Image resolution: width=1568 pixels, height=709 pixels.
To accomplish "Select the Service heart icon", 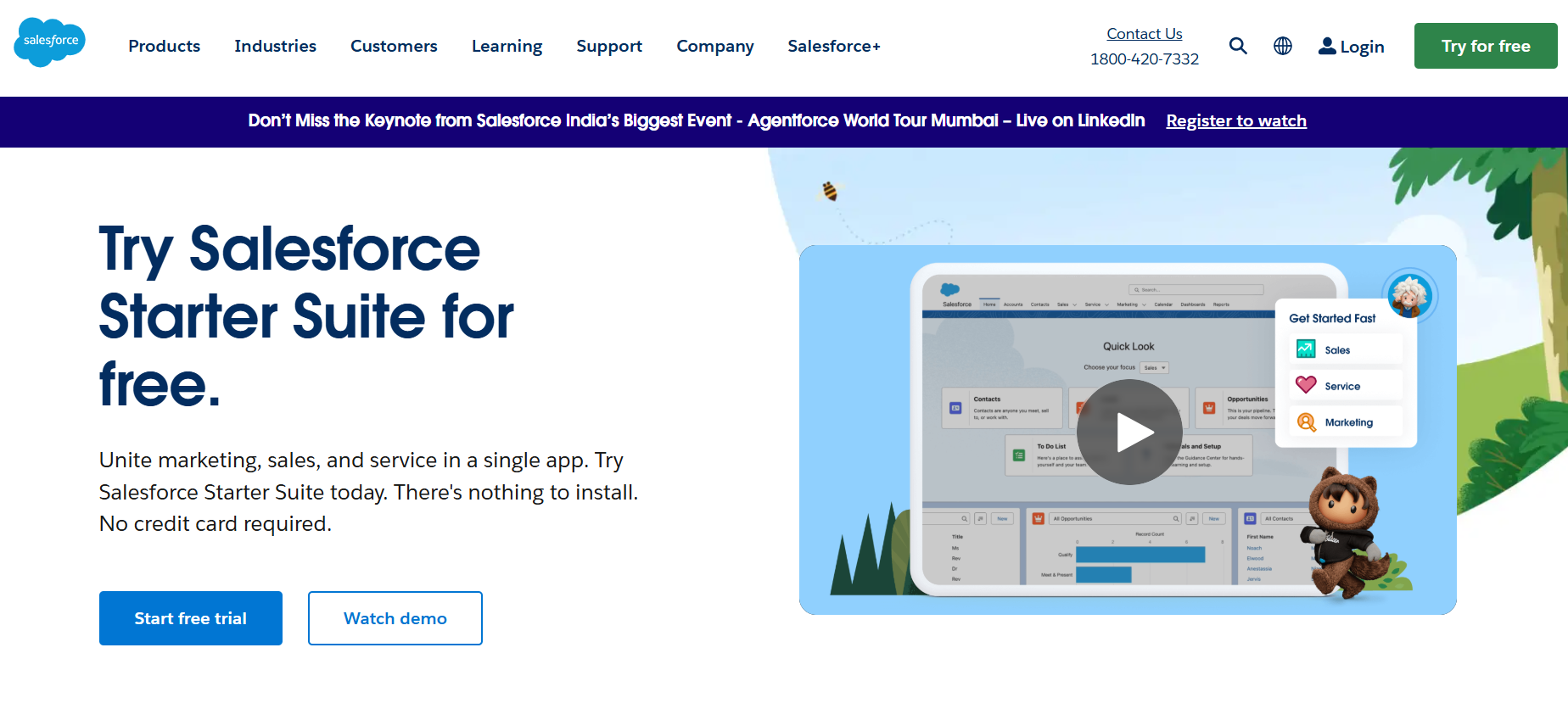I will (x=1306, y=385).
